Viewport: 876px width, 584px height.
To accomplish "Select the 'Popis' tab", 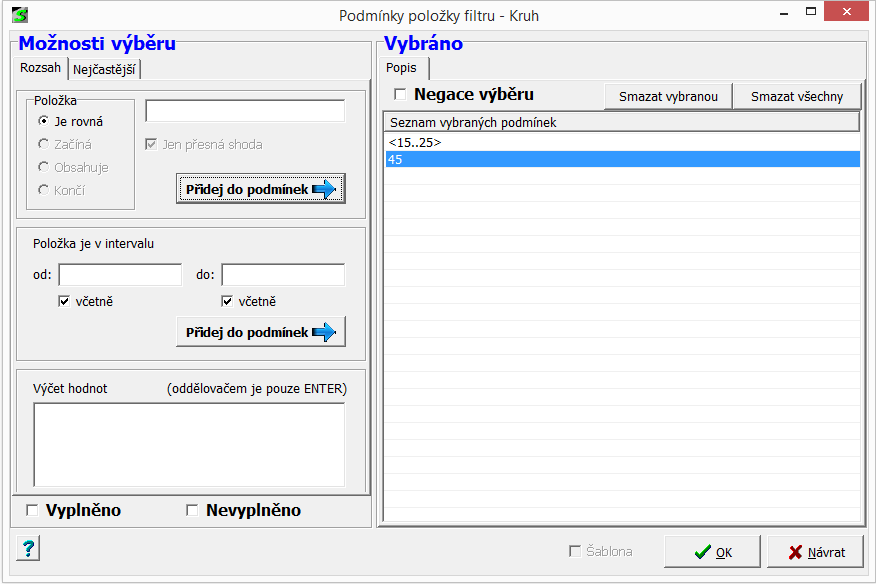I will coord(402,68).
